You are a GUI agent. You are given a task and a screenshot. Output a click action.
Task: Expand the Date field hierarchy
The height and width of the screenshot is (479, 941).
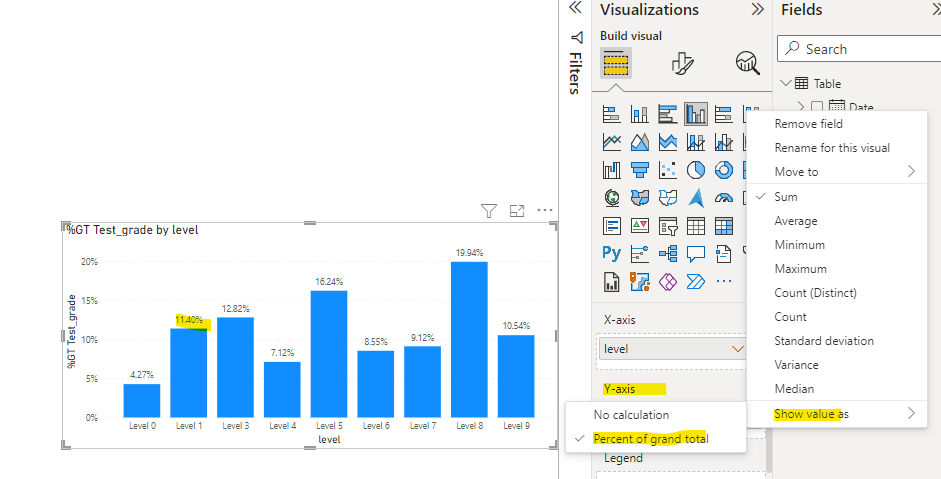[x=801, y=106]
